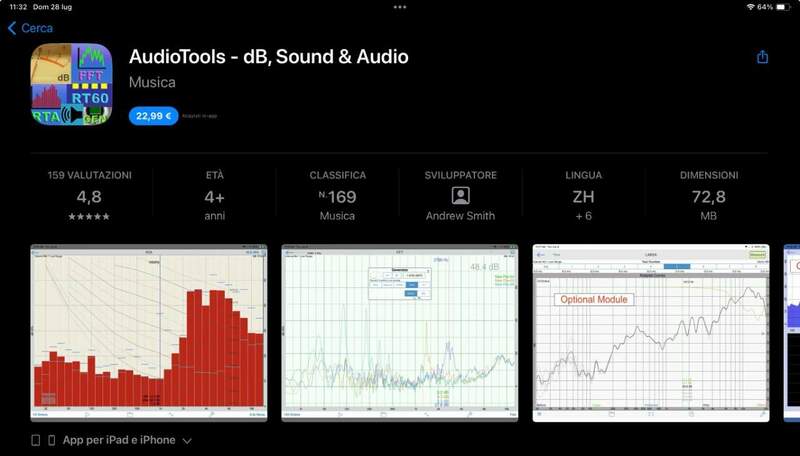
Task: Open the Optional Module screenshot
Action: point(650,332)
